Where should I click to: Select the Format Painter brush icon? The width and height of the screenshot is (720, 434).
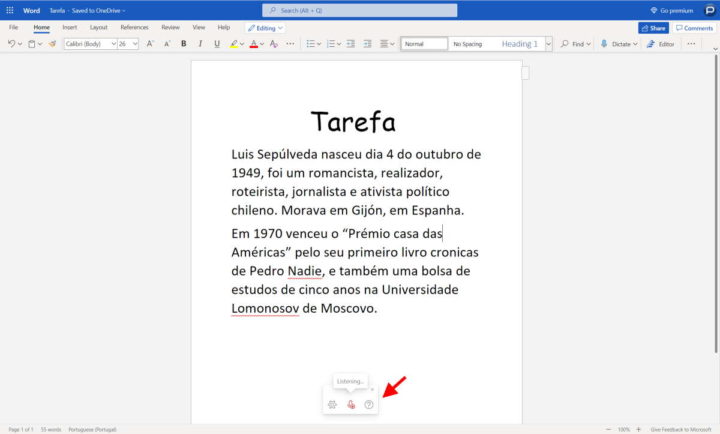click(52, 44)
